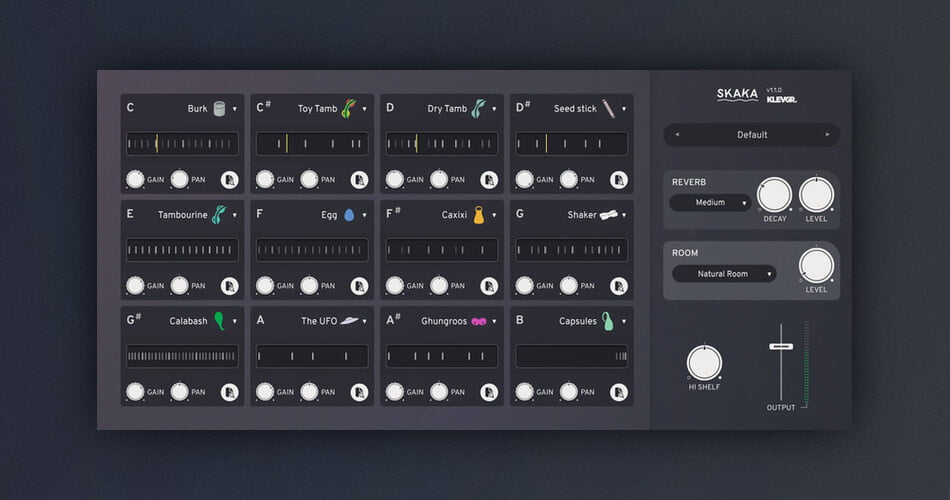The height and width of the screenshot is (500, 950).
Task: Click the yellow Caxixi instrument icon
Action: tap(479, 215)
